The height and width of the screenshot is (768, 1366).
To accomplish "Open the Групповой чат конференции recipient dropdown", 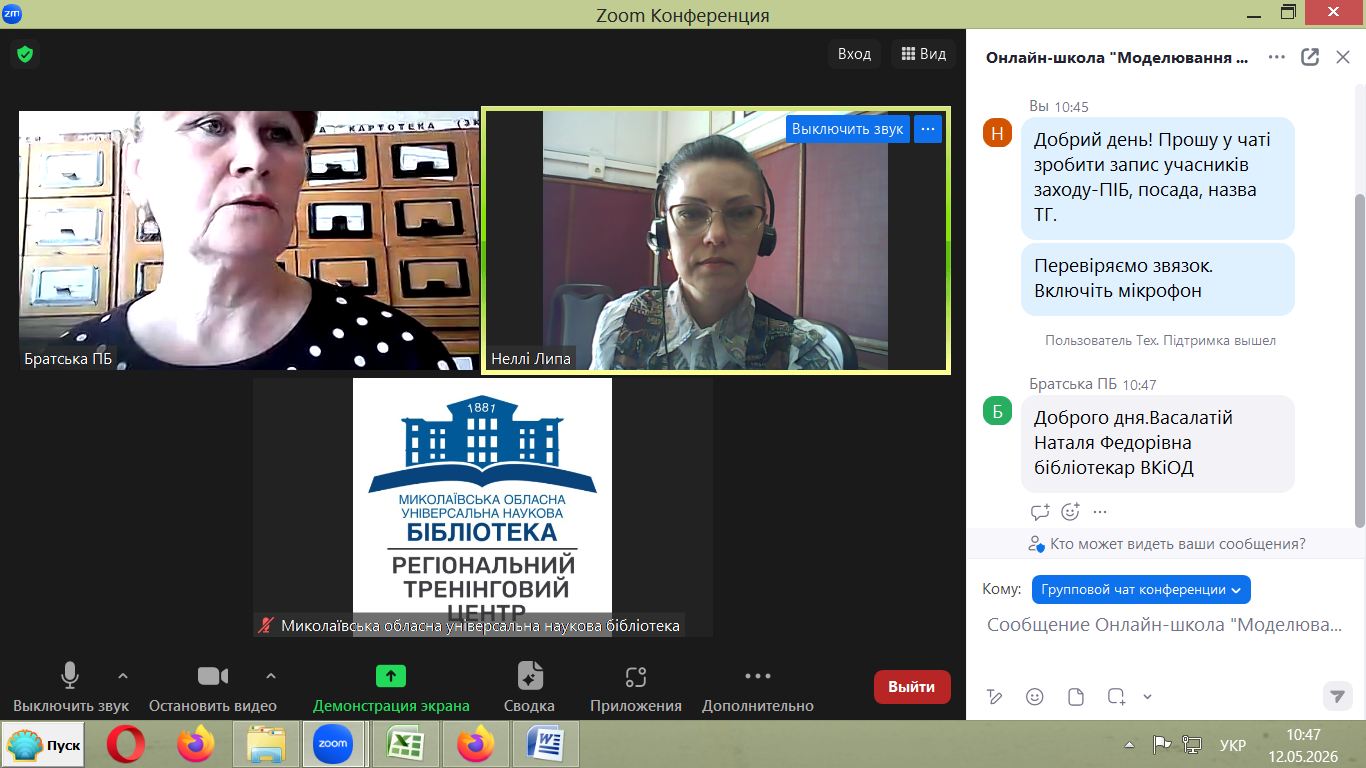I will [x=1141, y=589].
